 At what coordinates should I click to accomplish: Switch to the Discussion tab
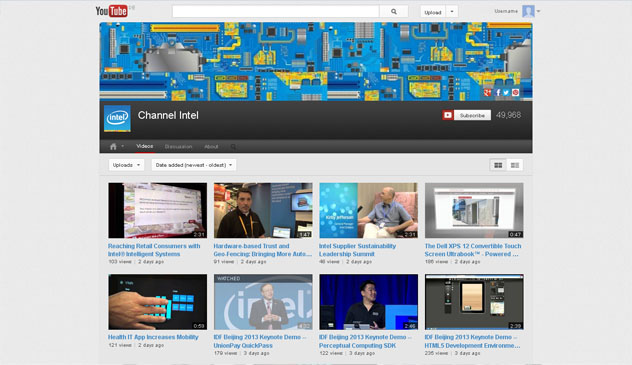(x=178, y=147)
